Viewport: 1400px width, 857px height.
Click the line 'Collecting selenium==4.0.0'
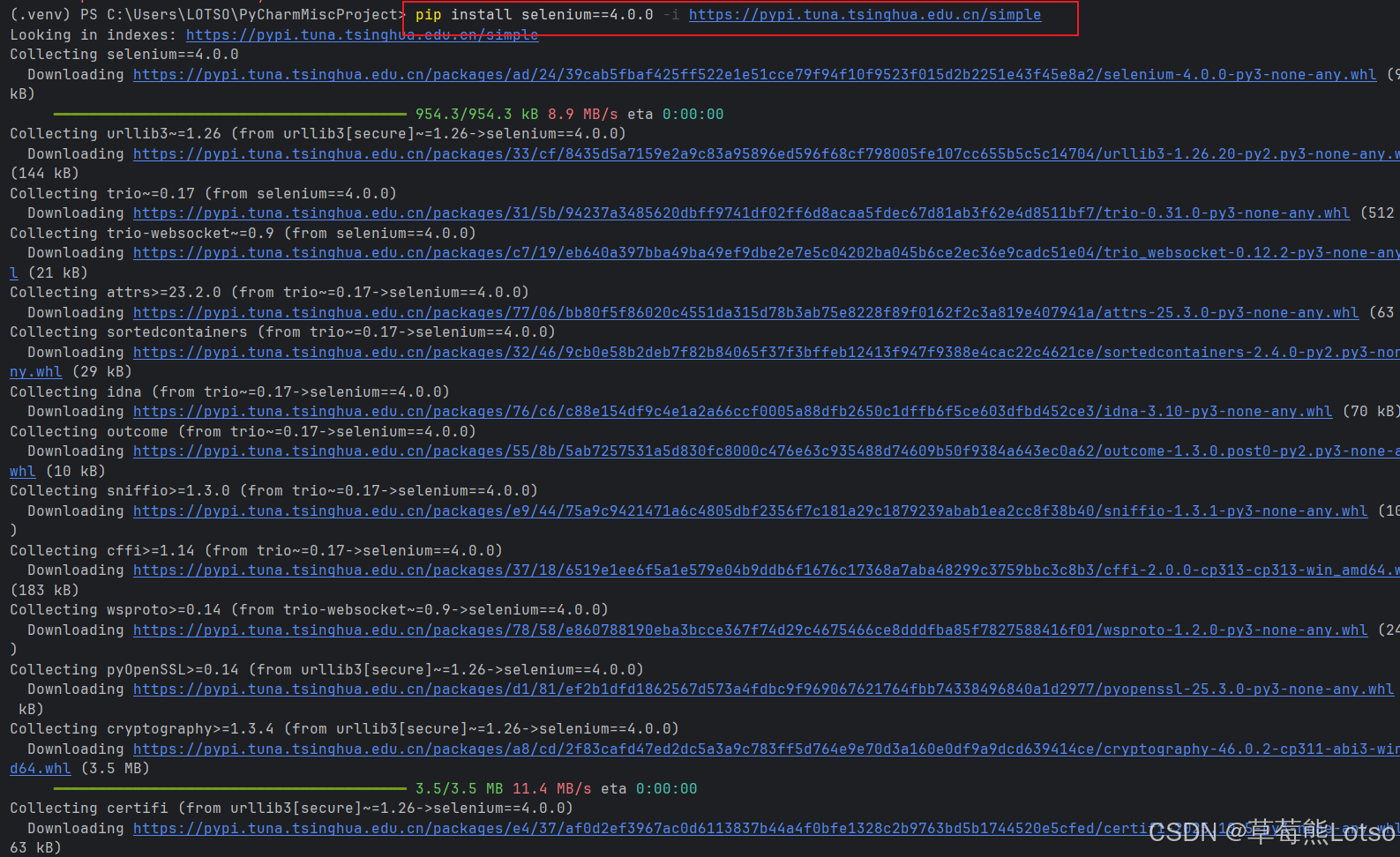[124, 55]
